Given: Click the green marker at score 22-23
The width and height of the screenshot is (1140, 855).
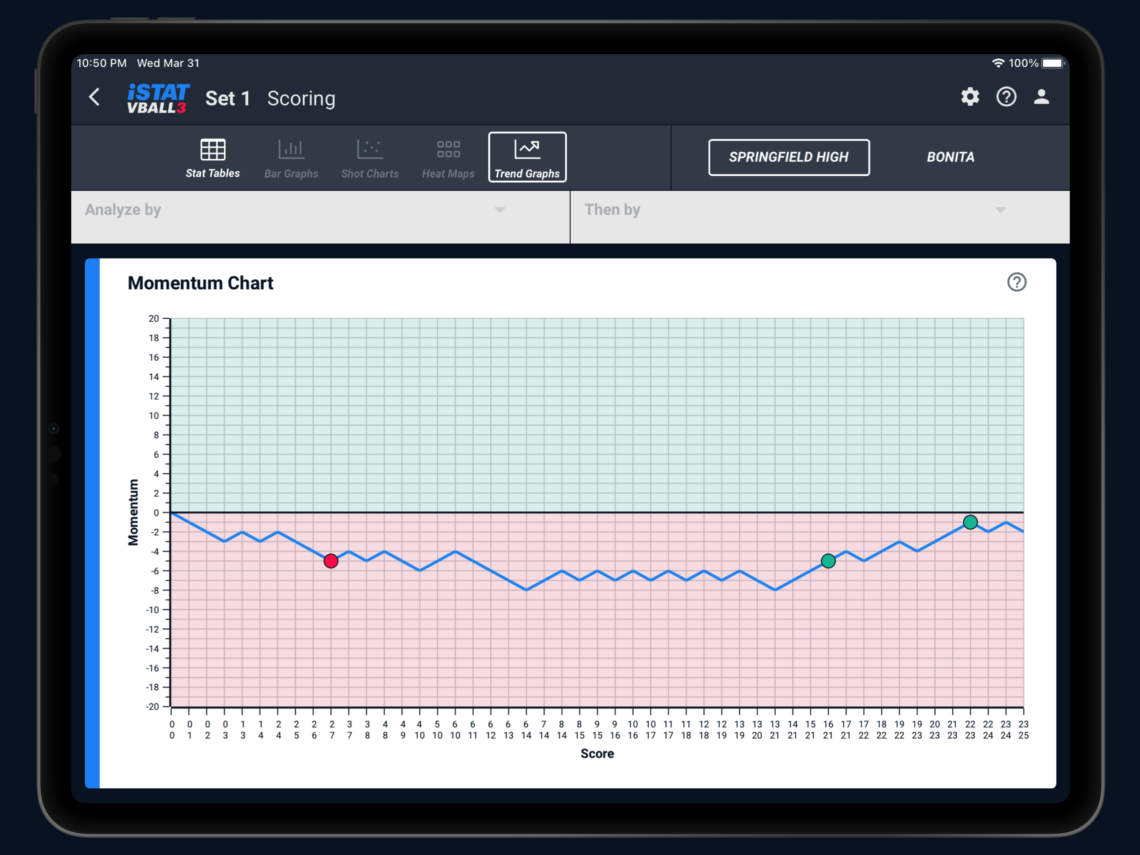Looking at the screenshot, I should pyautogui.click(x=970, y=522).
